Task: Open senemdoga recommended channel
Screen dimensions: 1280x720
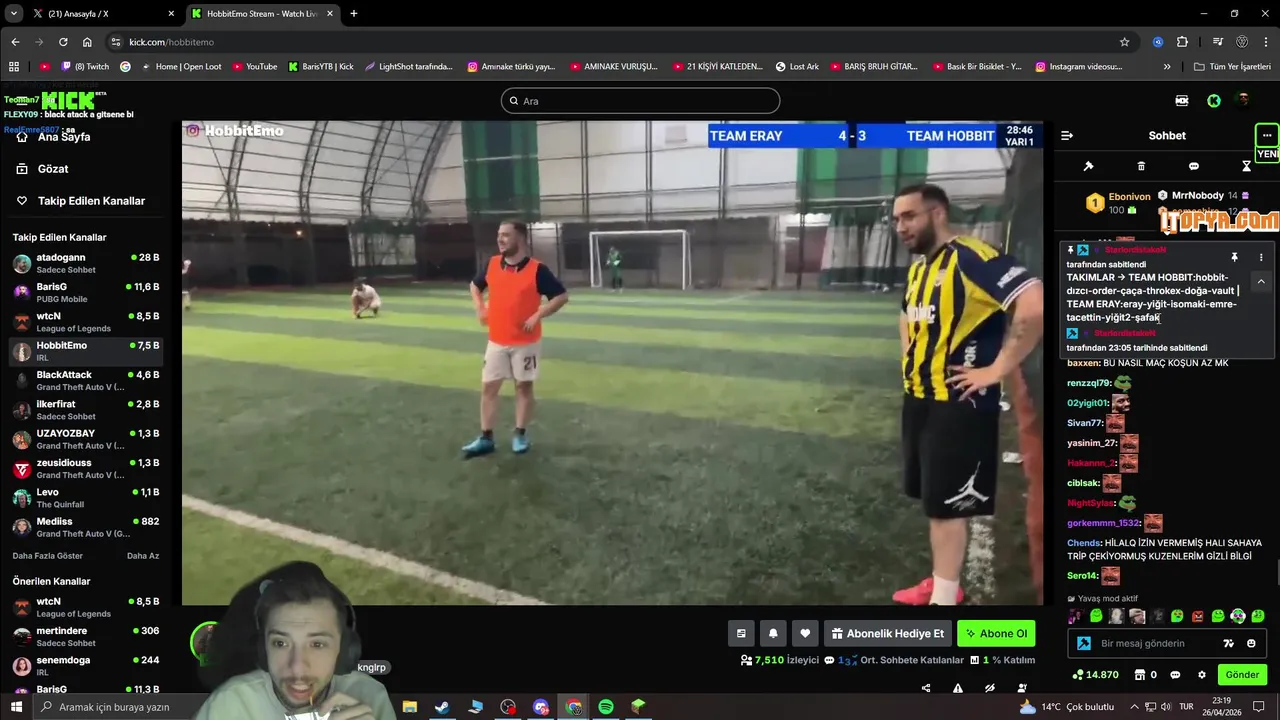Action: tap(85, 666)
